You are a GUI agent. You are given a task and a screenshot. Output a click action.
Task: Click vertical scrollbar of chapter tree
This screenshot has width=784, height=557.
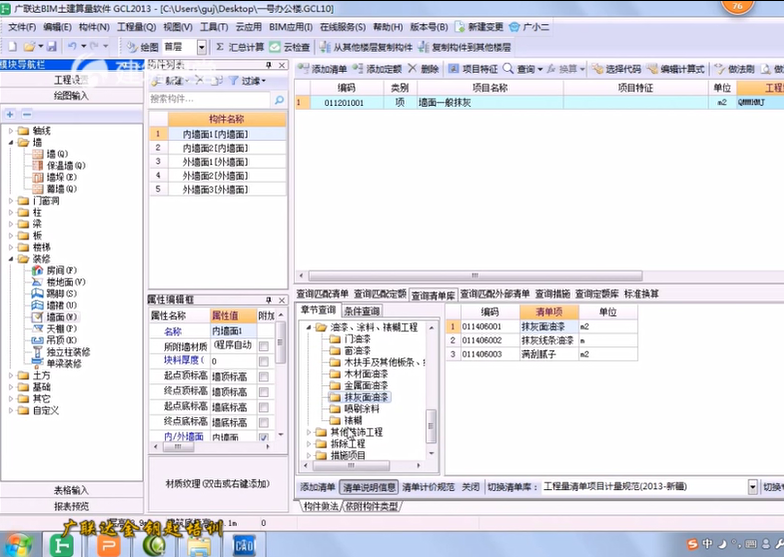[431, 426]
